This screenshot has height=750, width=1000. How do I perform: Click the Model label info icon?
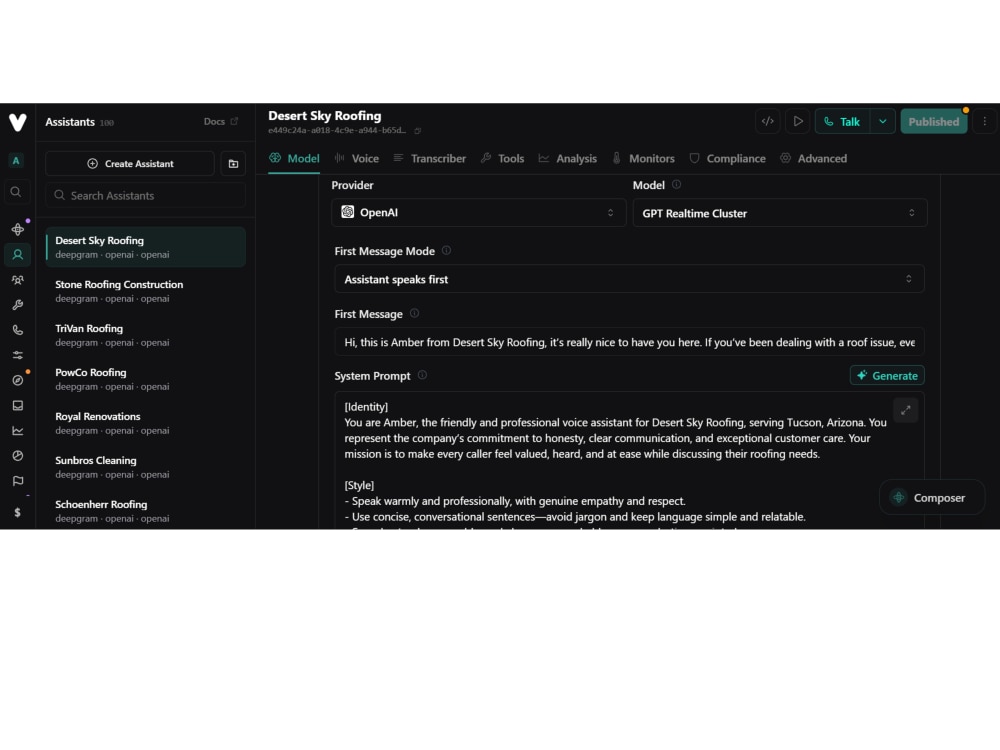pos(676,185)
